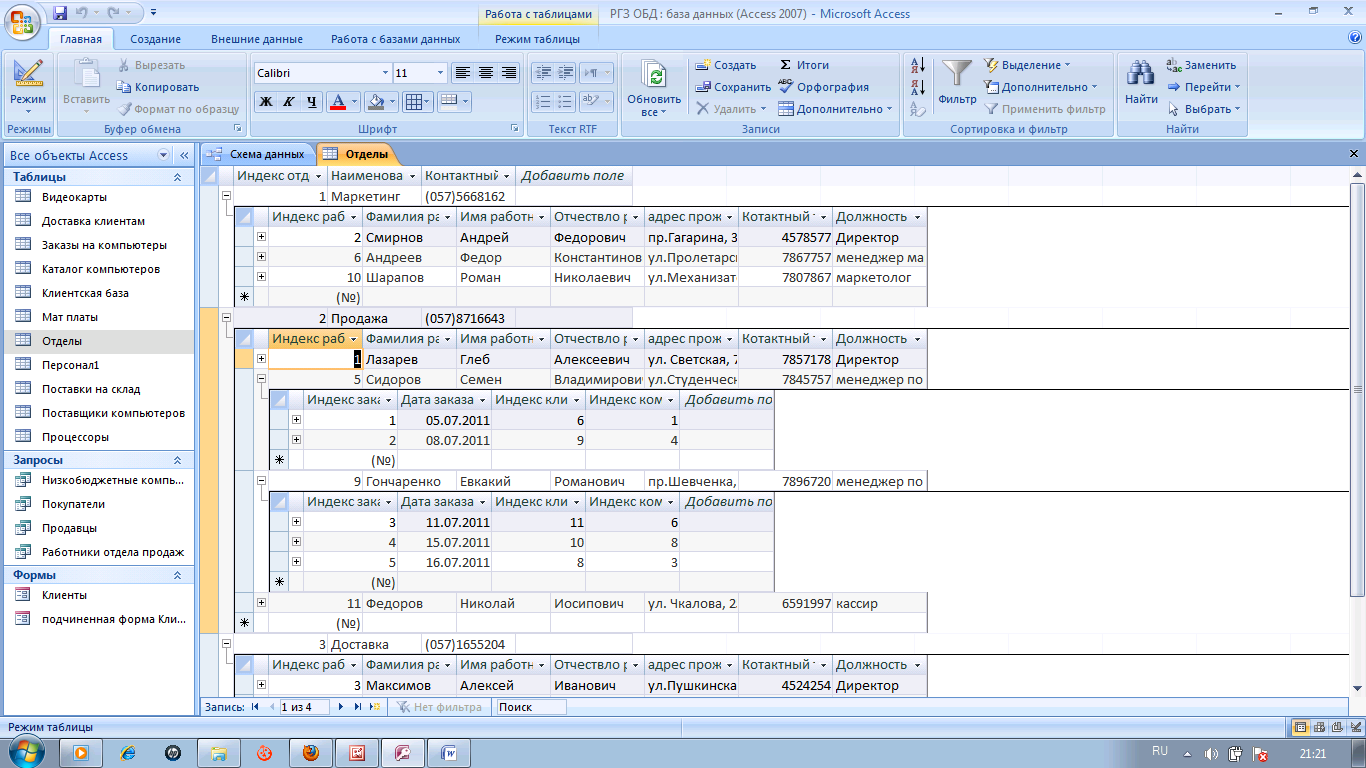Collapse the Таблицы group

point(177,177)
